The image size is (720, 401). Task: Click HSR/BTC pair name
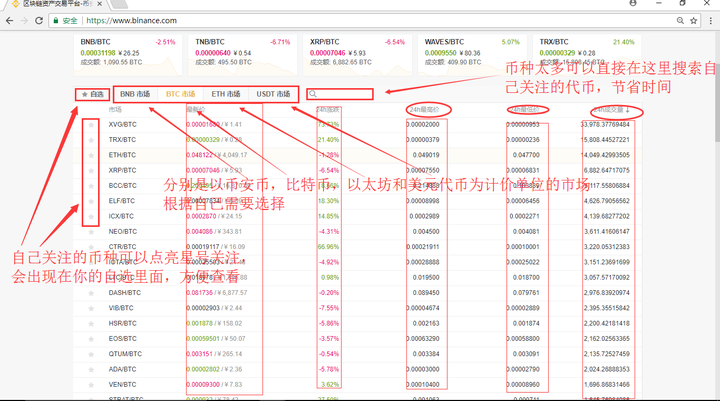pyautogui.click(x=122, y=323)
